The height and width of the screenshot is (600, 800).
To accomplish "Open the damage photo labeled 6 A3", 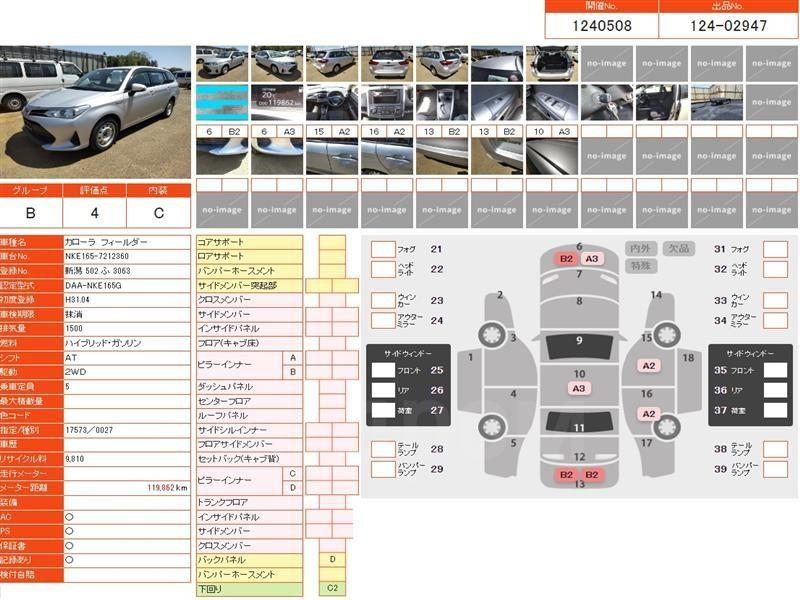I will [277, 156].
